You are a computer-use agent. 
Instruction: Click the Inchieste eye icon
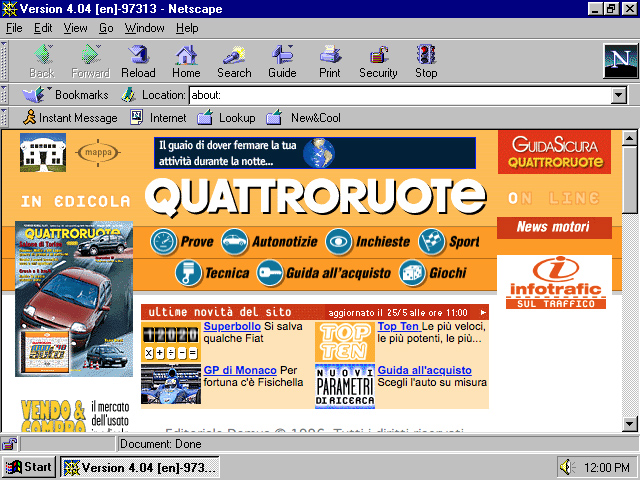(x=338, y=242)
